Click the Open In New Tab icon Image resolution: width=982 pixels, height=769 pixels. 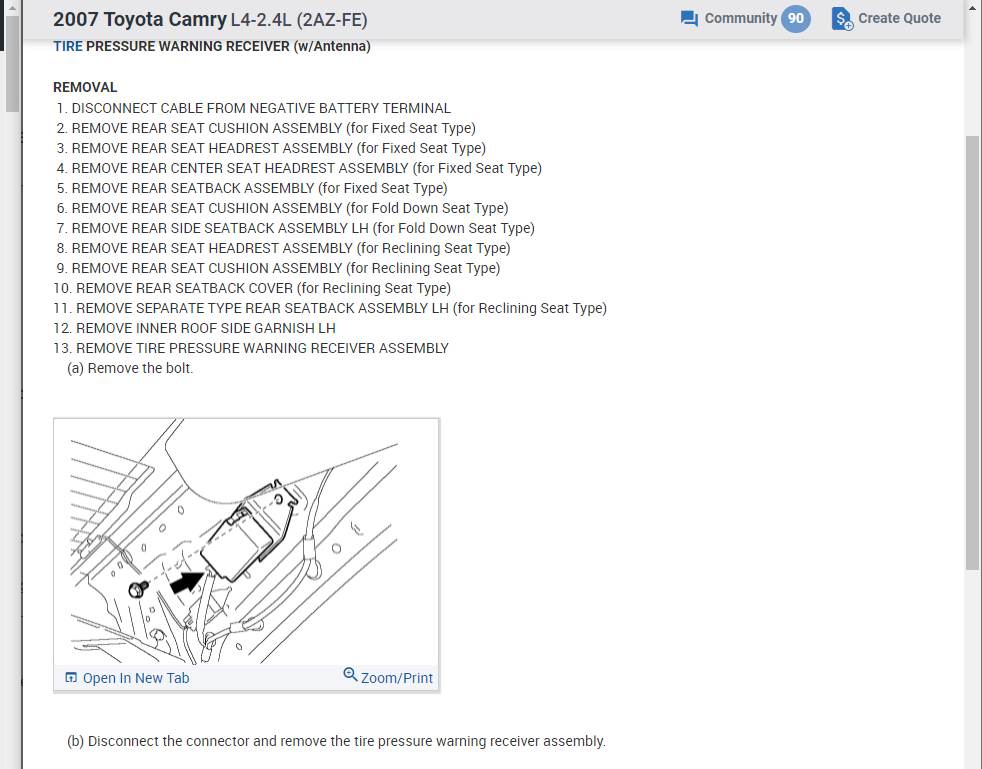(71, 678)
